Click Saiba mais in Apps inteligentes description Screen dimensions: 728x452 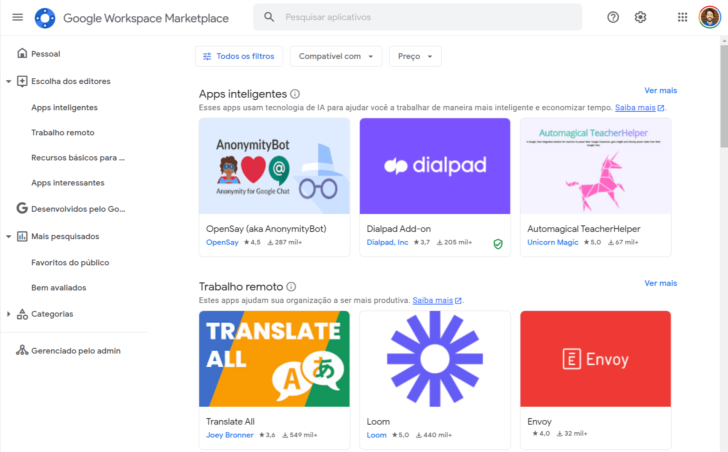tap(635, 108)
